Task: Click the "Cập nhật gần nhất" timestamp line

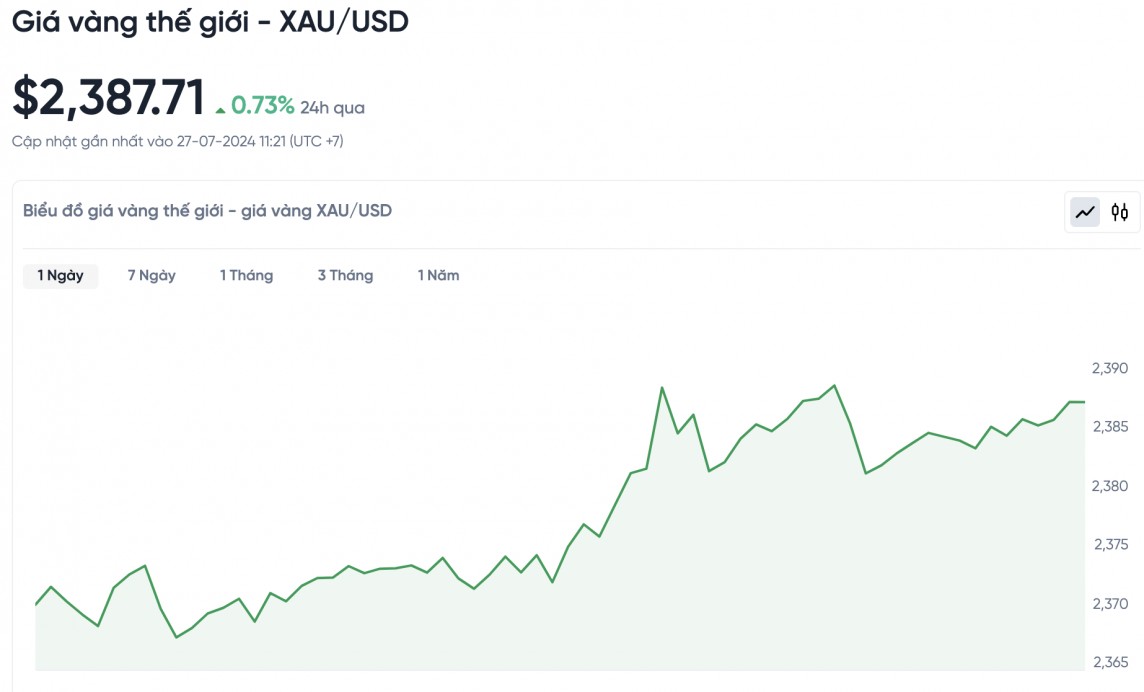Action: 177,141
